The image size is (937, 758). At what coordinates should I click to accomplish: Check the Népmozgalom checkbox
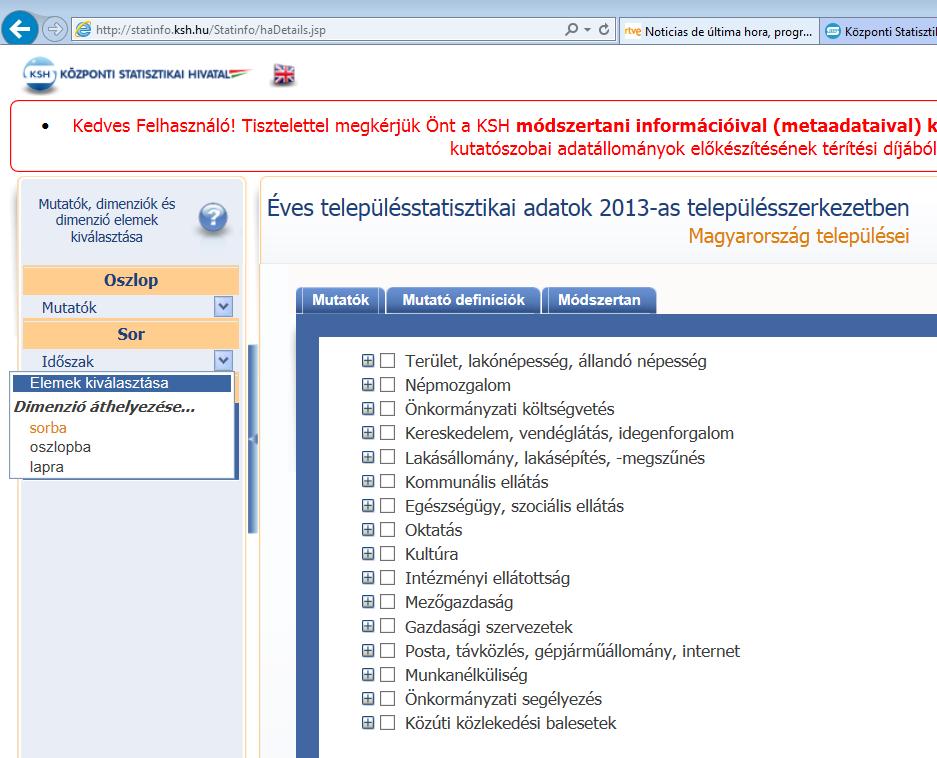coord(388,384)
